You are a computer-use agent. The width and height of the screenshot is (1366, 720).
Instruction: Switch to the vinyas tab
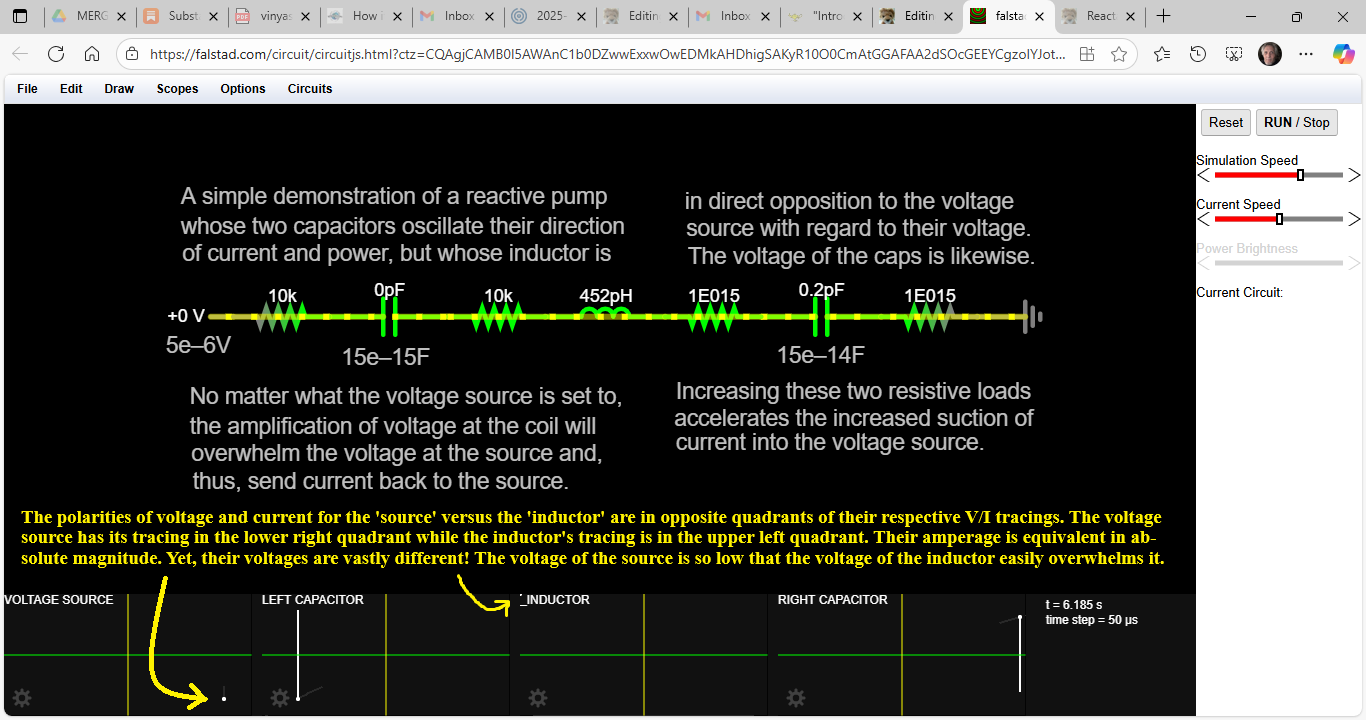(x=272, y=16)
